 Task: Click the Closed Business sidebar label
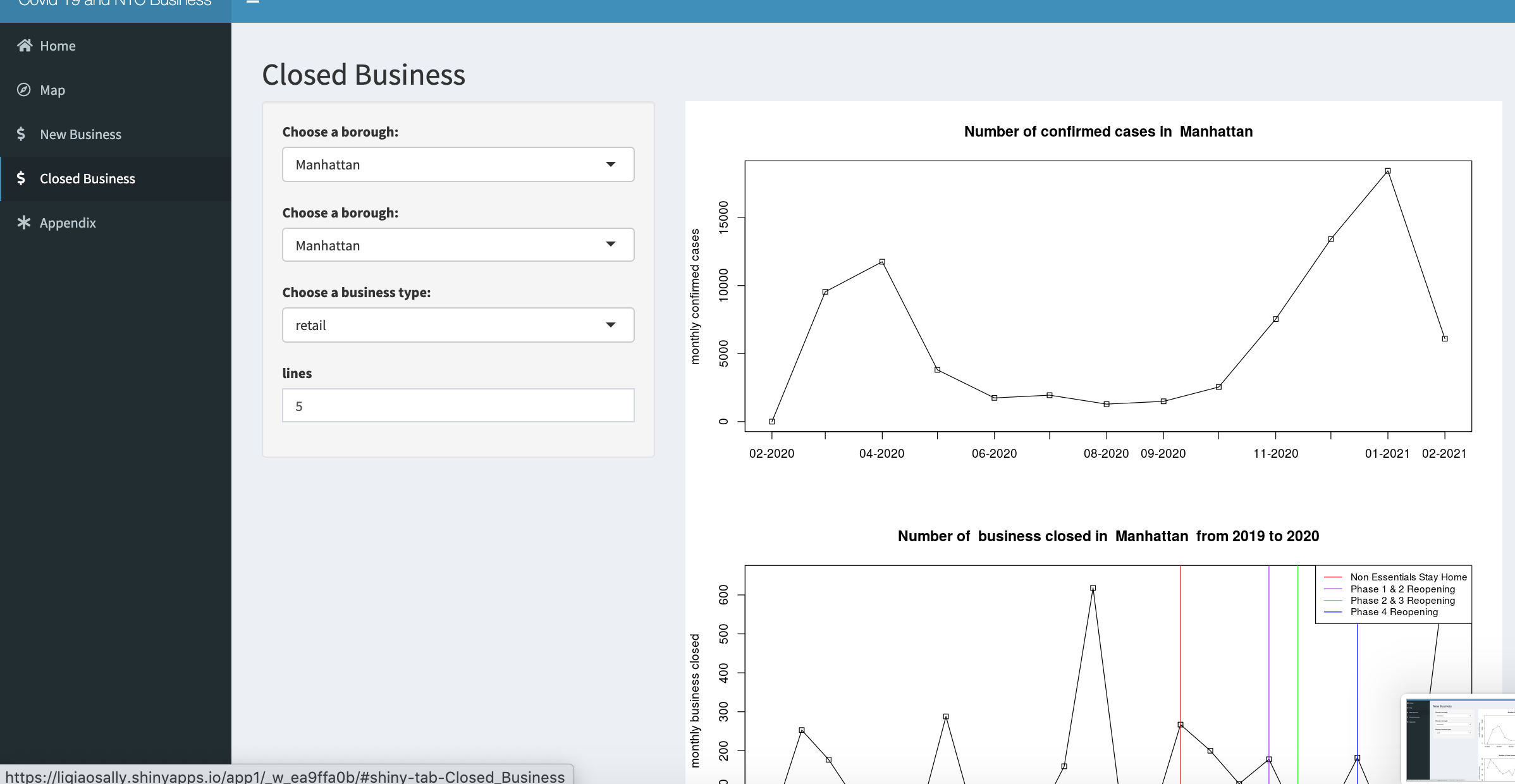(87, 178)
